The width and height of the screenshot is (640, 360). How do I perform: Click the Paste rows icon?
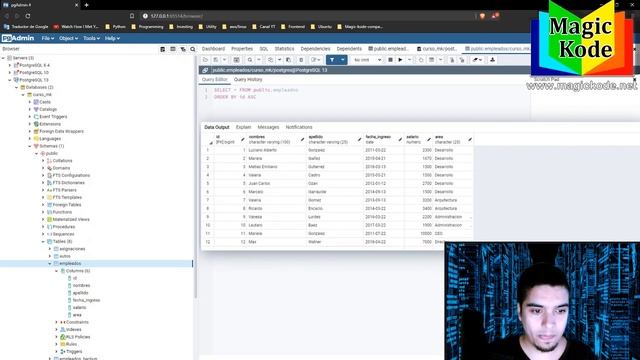point(289,60)
